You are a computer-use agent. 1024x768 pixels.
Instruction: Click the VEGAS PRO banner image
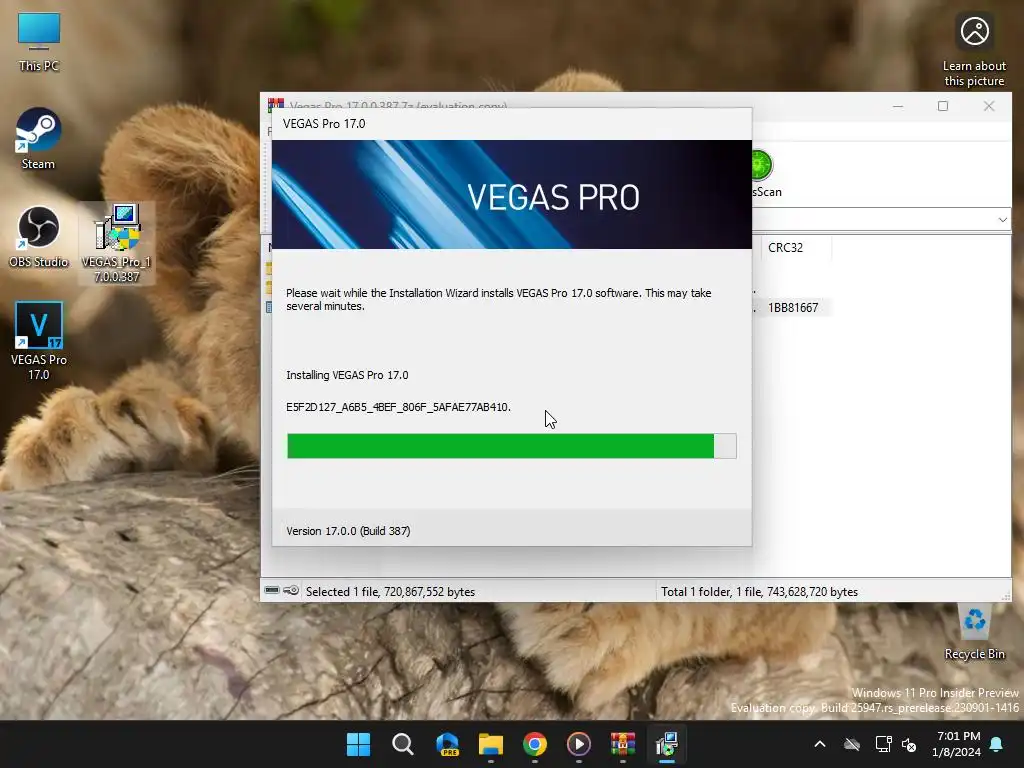click(x=511, y=194)
